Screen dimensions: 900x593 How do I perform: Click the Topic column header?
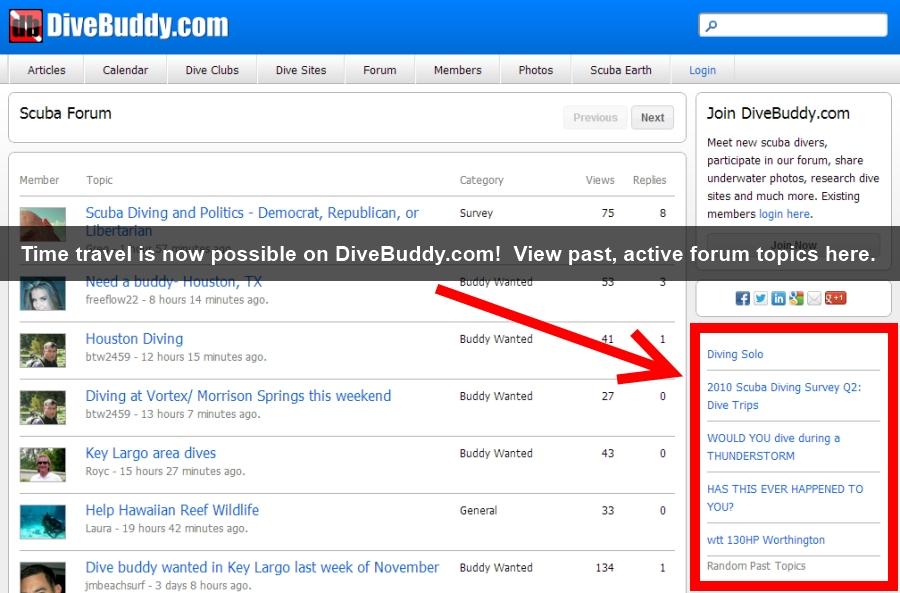click(x=99, y=180)
